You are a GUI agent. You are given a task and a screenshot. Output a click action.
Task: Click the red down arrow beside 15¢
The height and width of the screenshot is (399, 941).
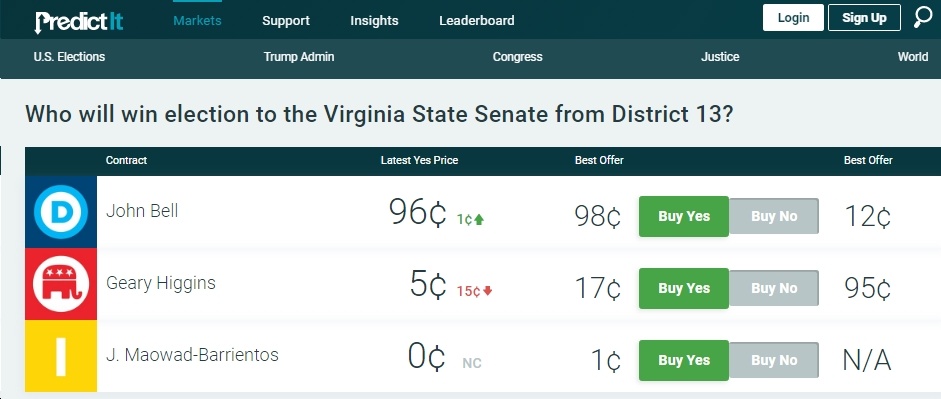coord(487,291)
